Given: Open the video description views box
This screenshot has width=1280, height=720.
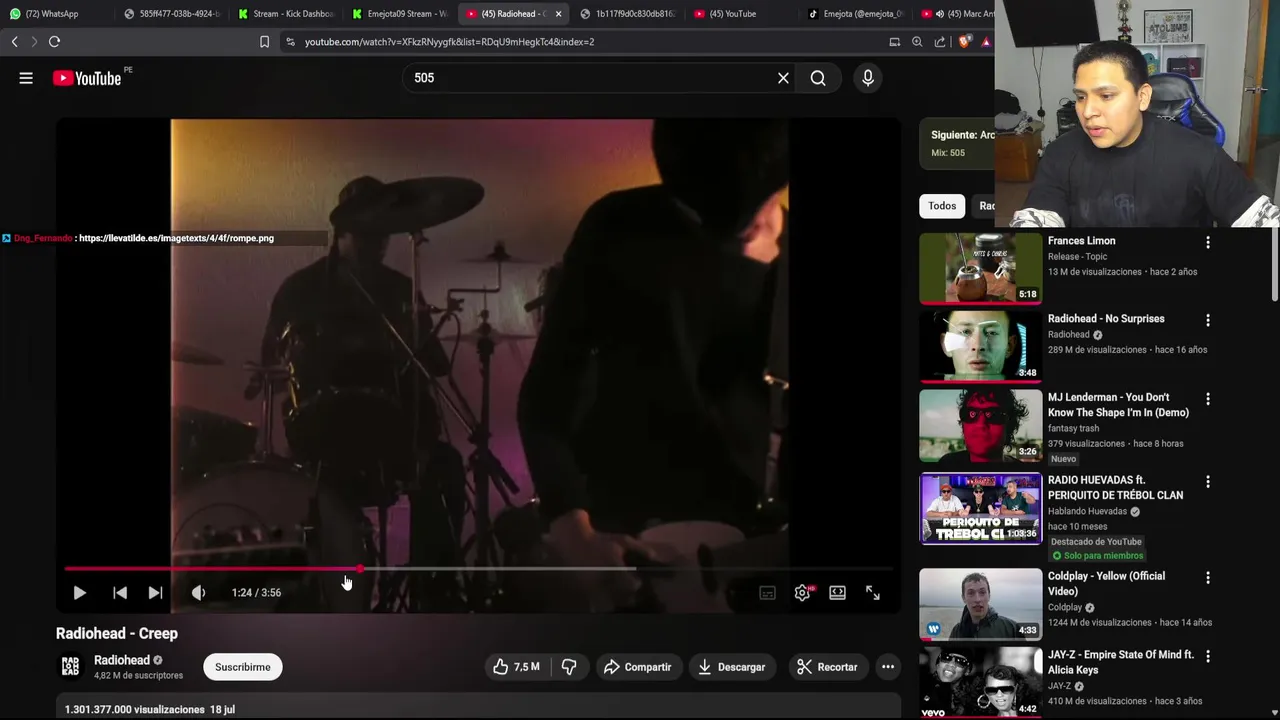Looking at the screenshot, I should pyautogui.click(x=478, y=708).
